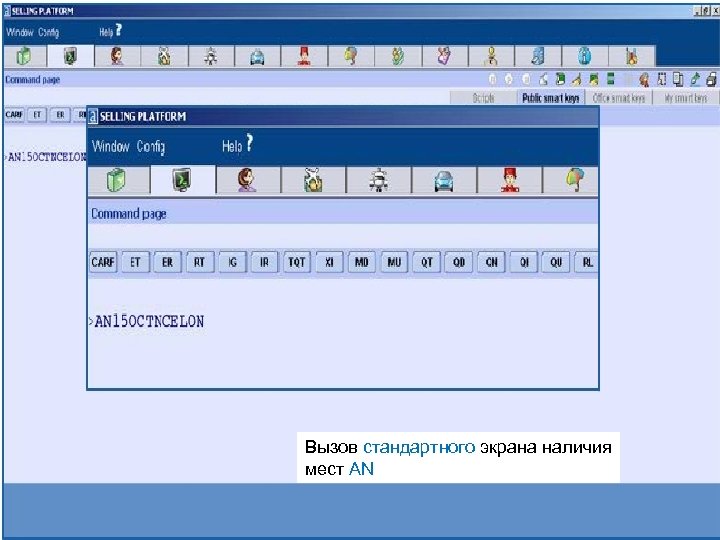This screenshot has width=720, height=540.
Task: Click the XI smart key button
Action: tap(329, 262)
